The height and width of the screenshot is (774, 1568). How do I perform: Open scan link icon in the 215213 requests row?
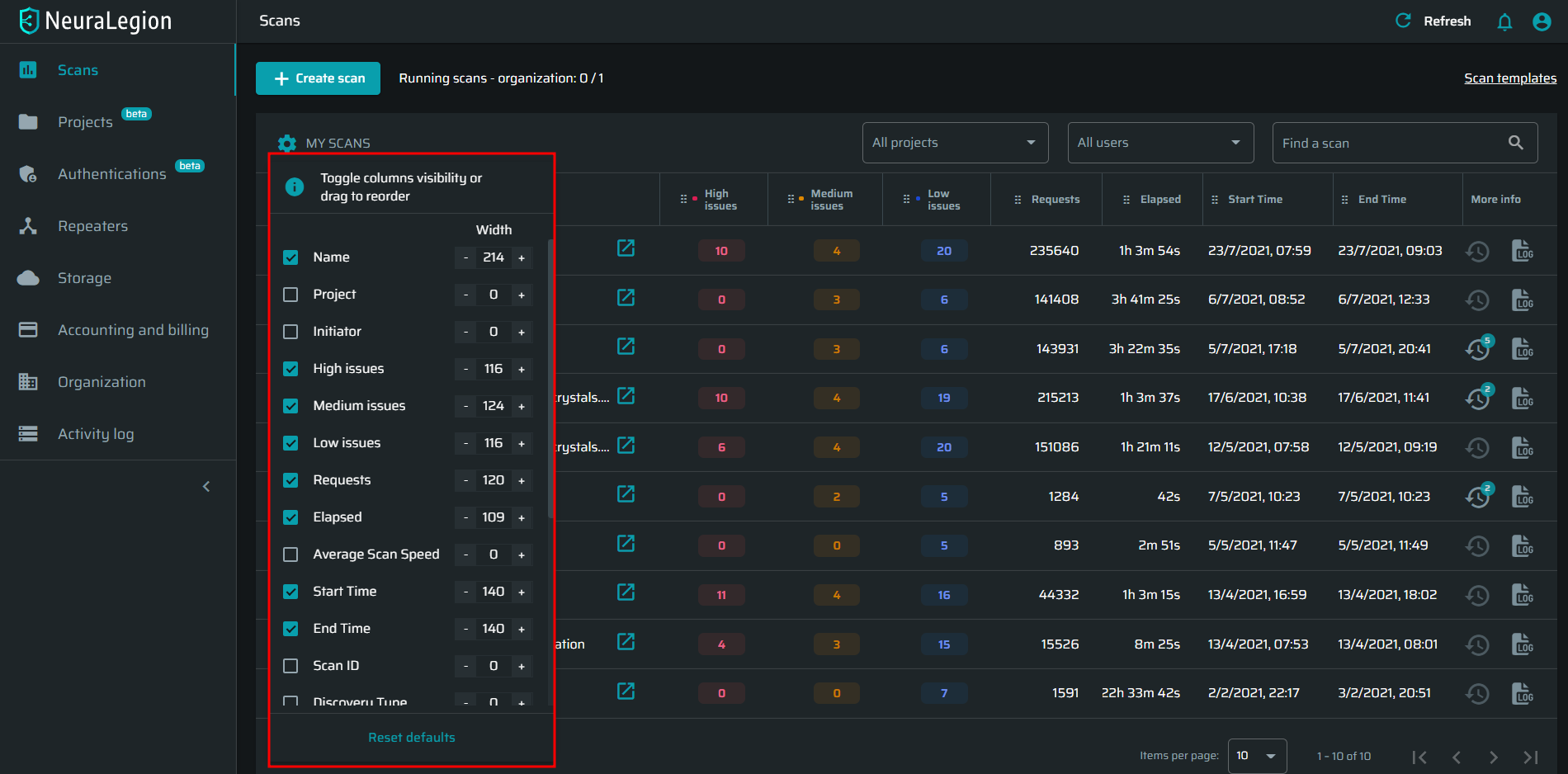click(626, 395)
